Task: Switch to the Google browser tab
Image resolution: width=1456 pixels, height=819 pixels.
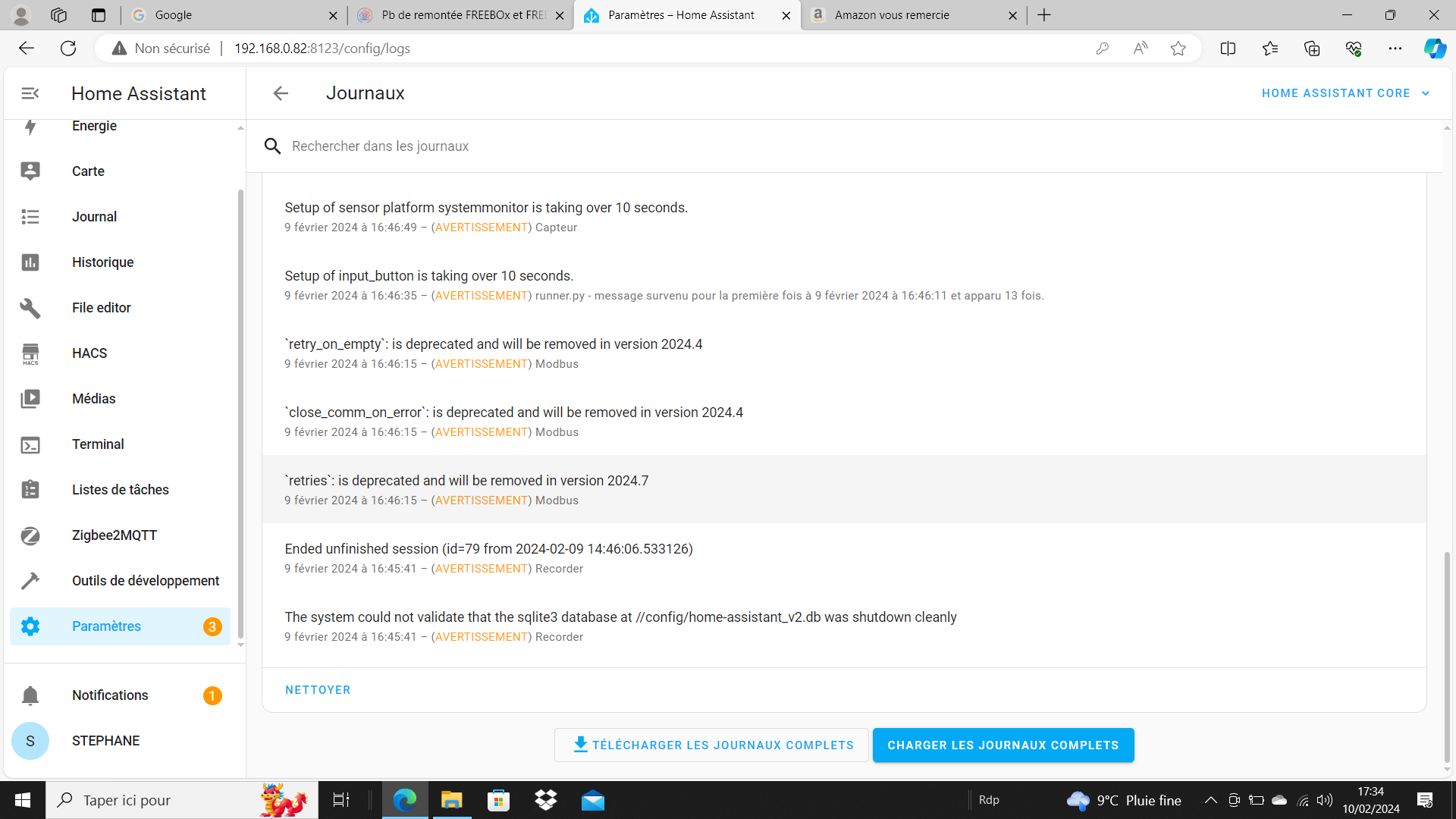Action: coord(174,15)
